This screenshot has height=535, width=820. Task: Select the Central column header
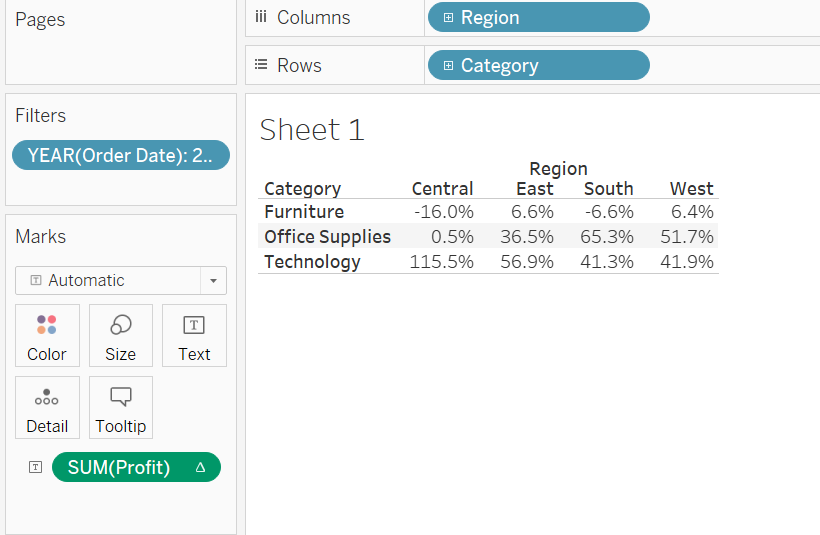pyautogui.click(x=442, y=188)
